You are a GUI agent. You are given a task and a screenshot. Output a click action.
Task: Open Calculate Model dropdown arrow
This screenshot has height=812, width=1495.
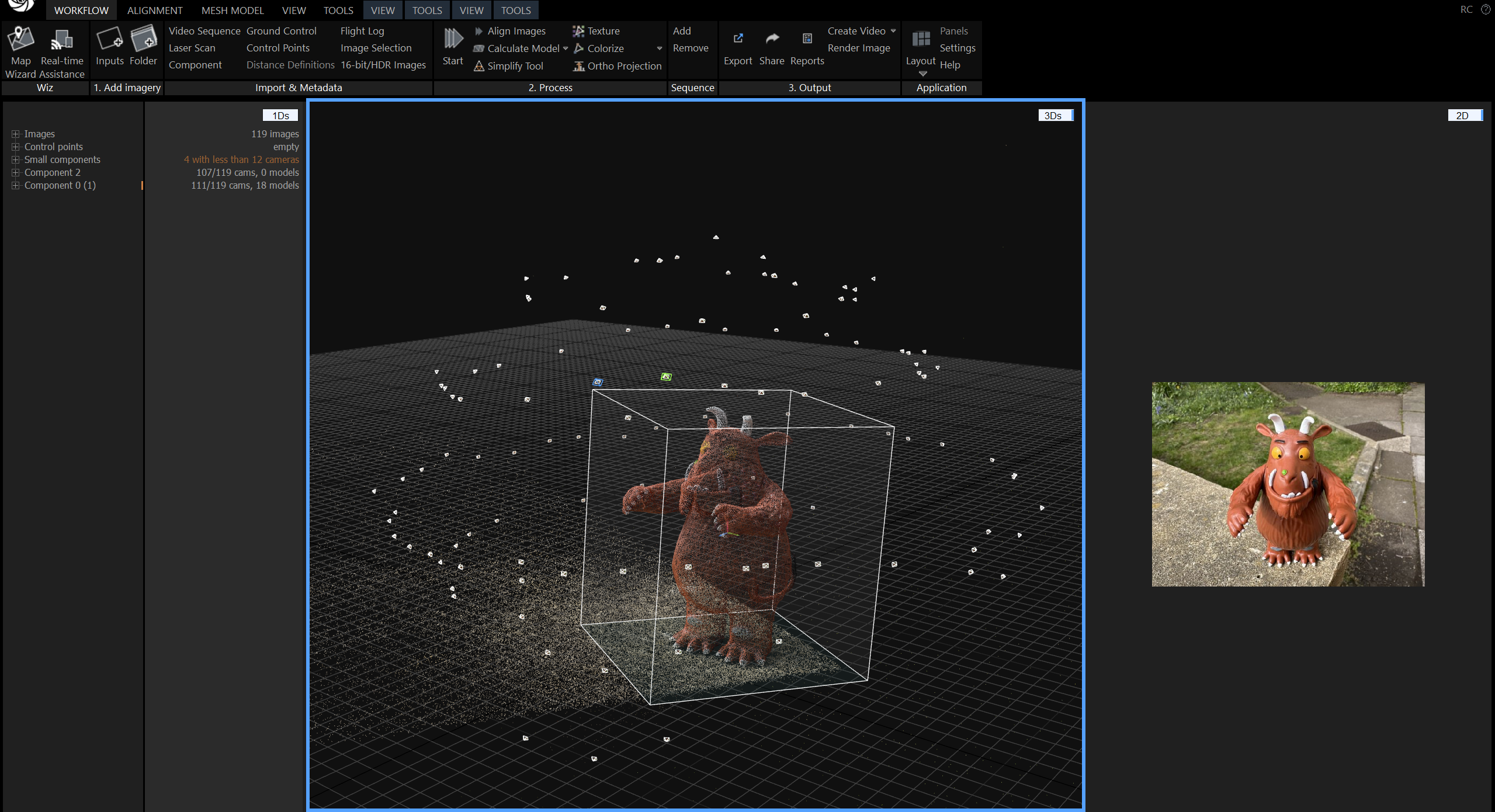tap(566, 48)
